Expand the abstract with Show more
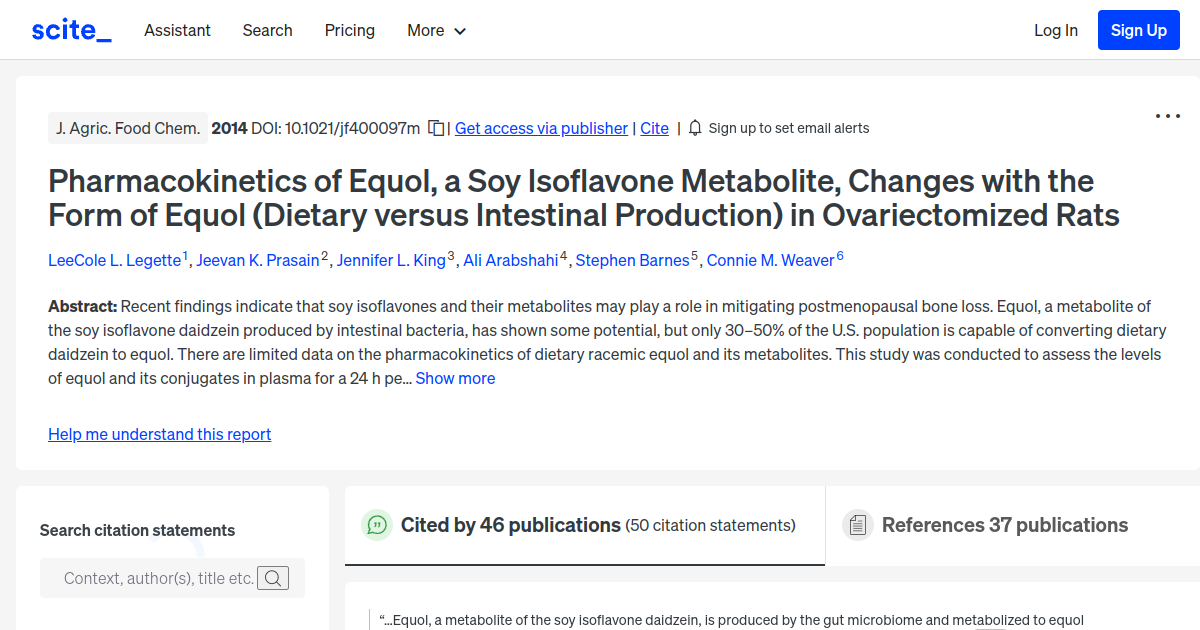The width and height of the screenshot is (1200, 630). 455,378
